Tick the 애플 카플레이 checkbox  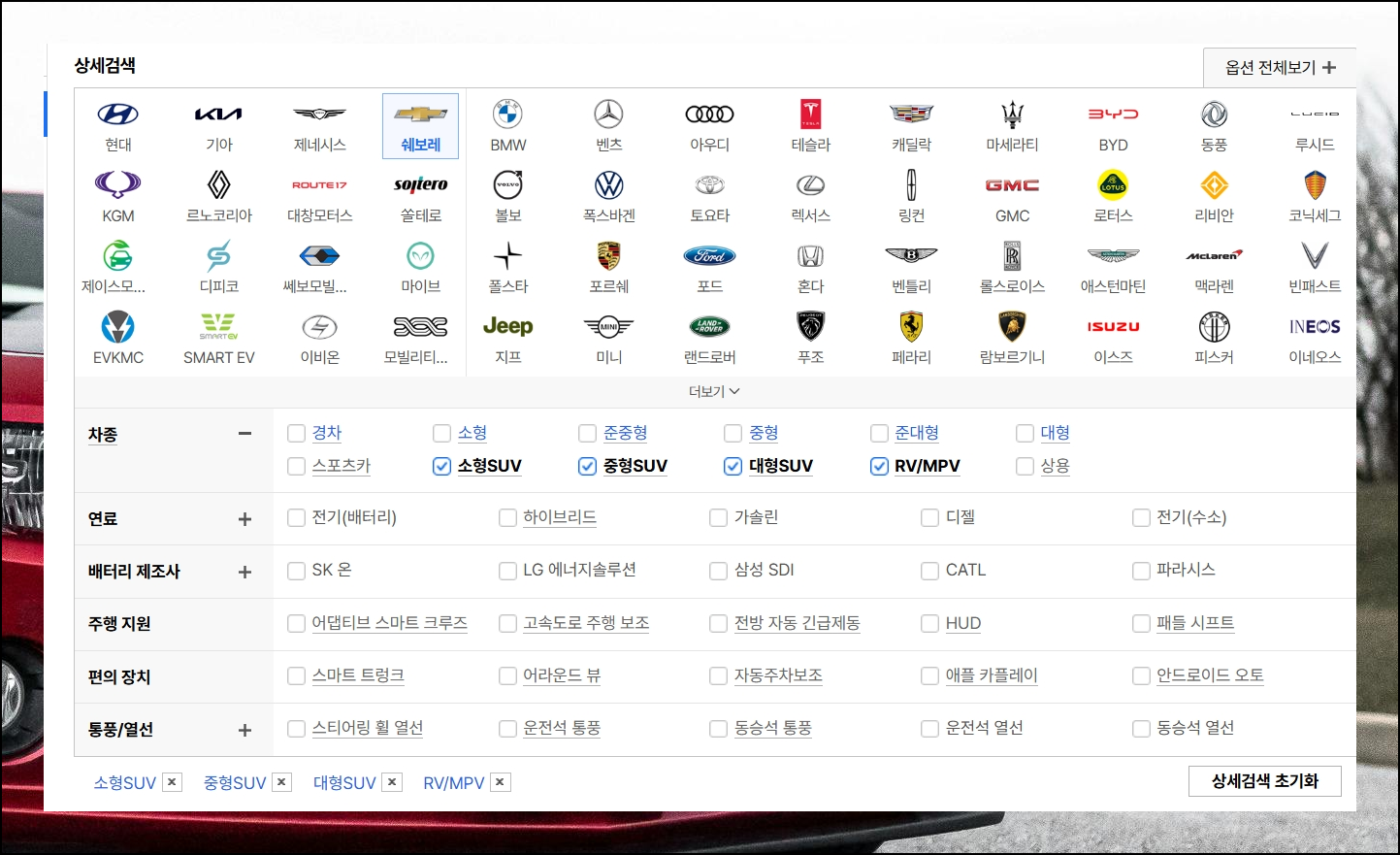(930, 675)
